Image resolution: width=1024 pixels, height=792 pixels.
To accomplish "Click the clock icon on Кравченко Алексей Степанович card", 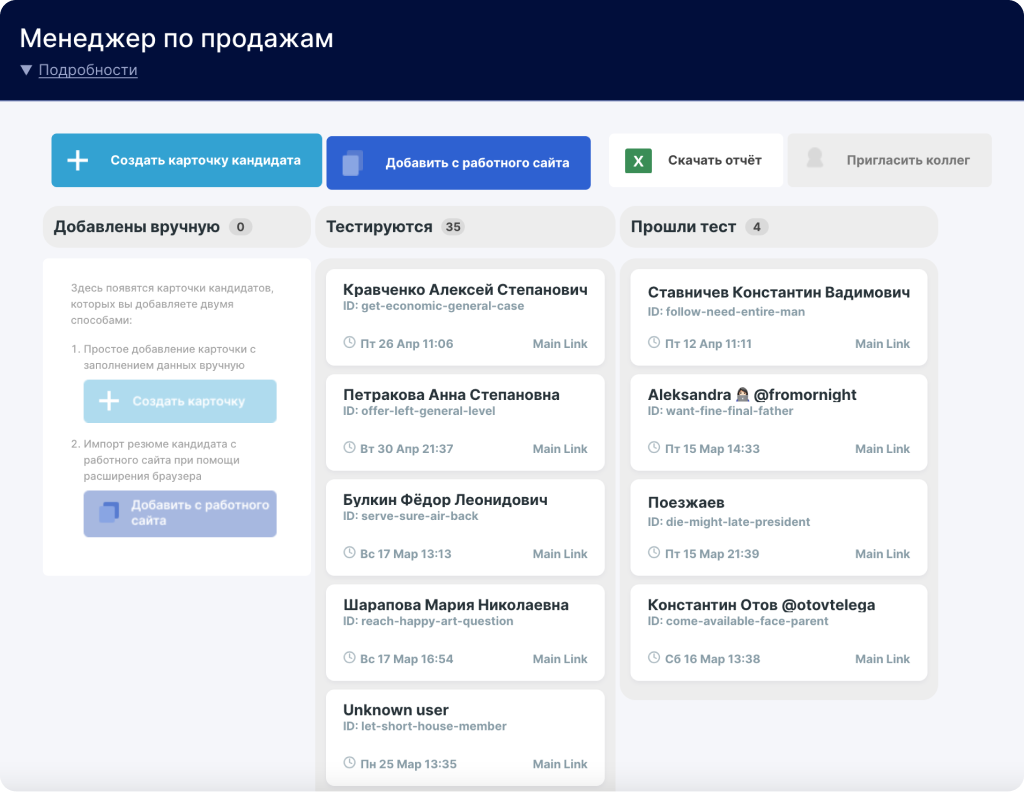I will [x=349, y=343].
